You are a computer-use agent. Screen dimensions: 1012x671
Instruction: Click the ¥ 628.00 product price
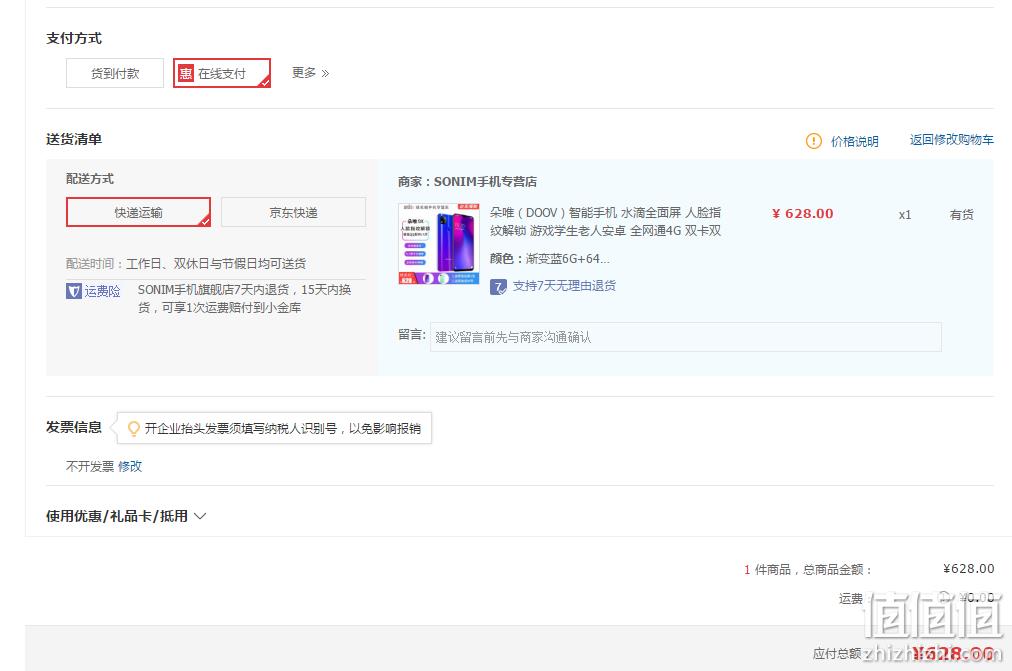pyautogui.click(x=803, y=214)
